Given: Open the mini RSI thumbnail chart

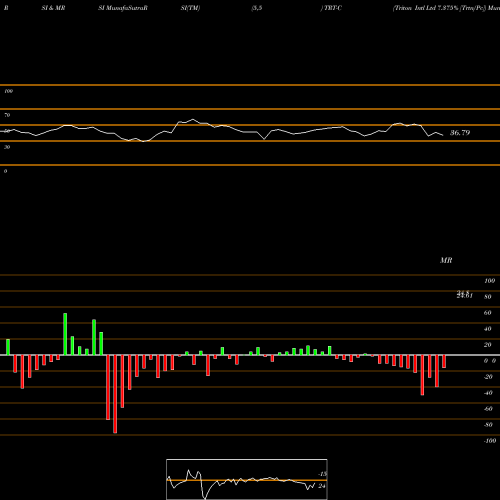Looking at the screenshot, I should tap(247, 479).
